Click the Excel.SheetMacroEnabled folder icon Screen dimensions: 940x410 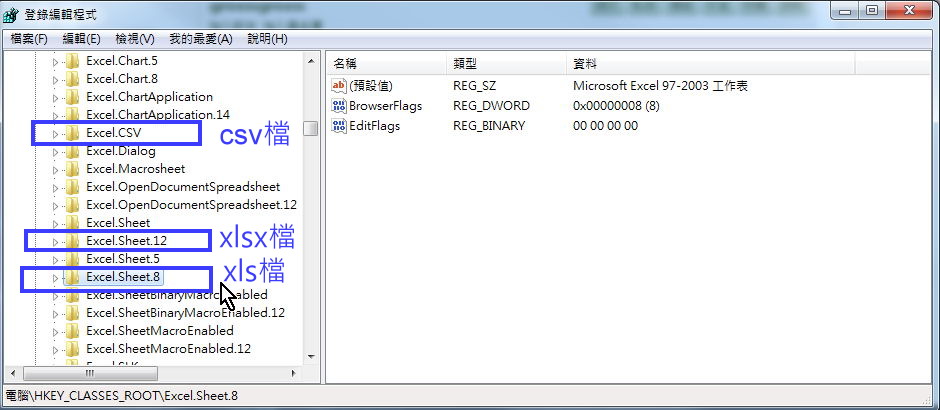(x=72, y=331)
